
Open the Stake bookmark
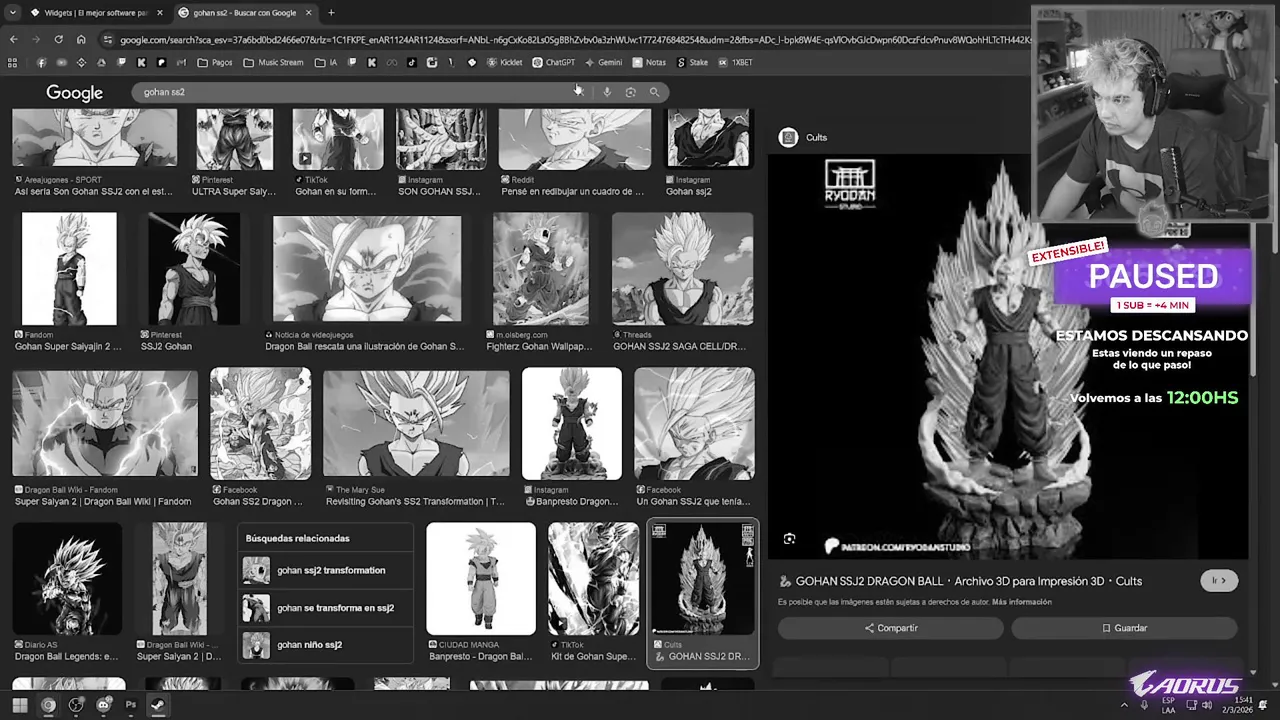[692, 62]
